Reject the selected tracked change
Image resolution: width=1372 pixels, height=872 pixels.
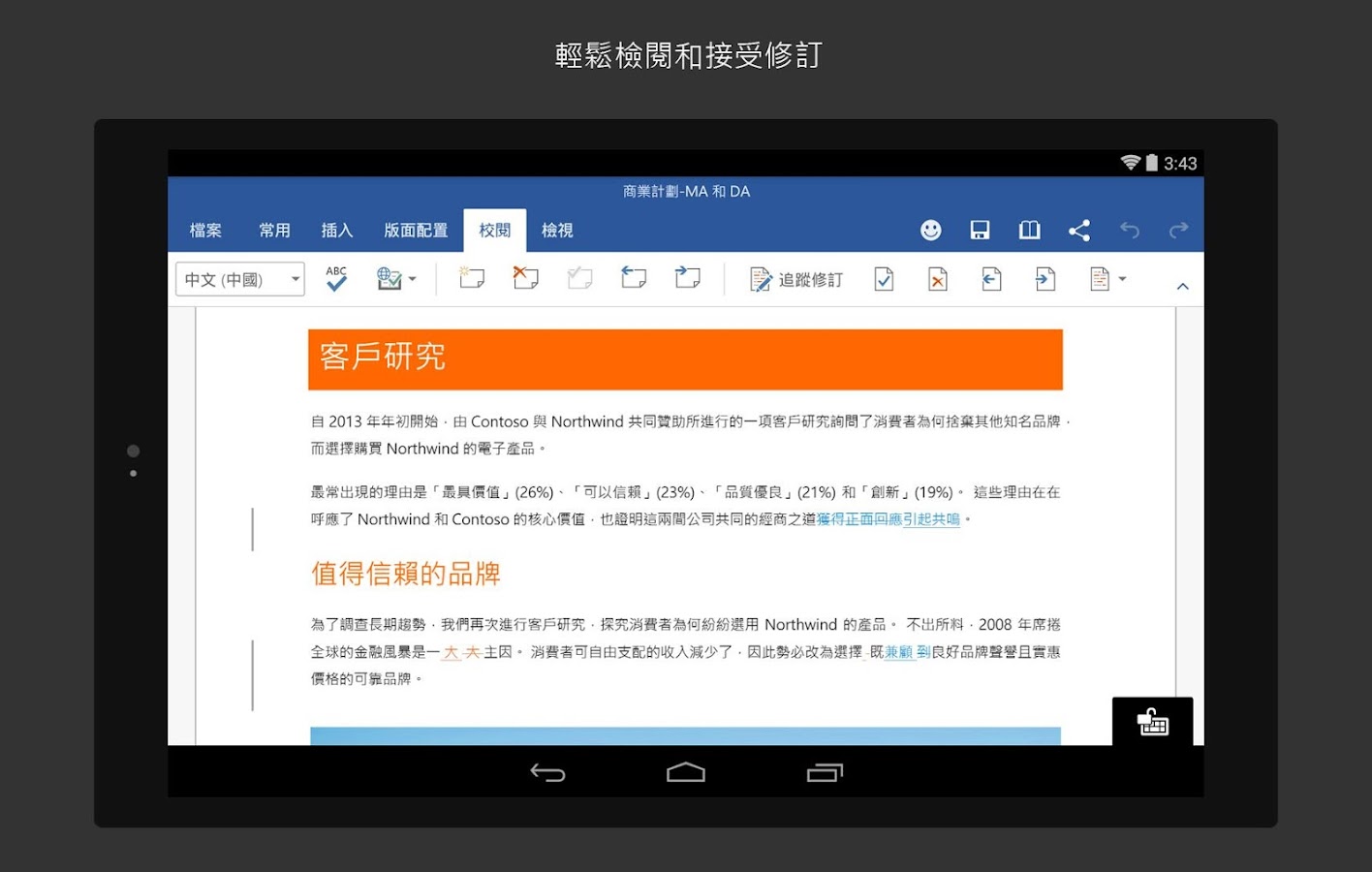pos(936,279)
